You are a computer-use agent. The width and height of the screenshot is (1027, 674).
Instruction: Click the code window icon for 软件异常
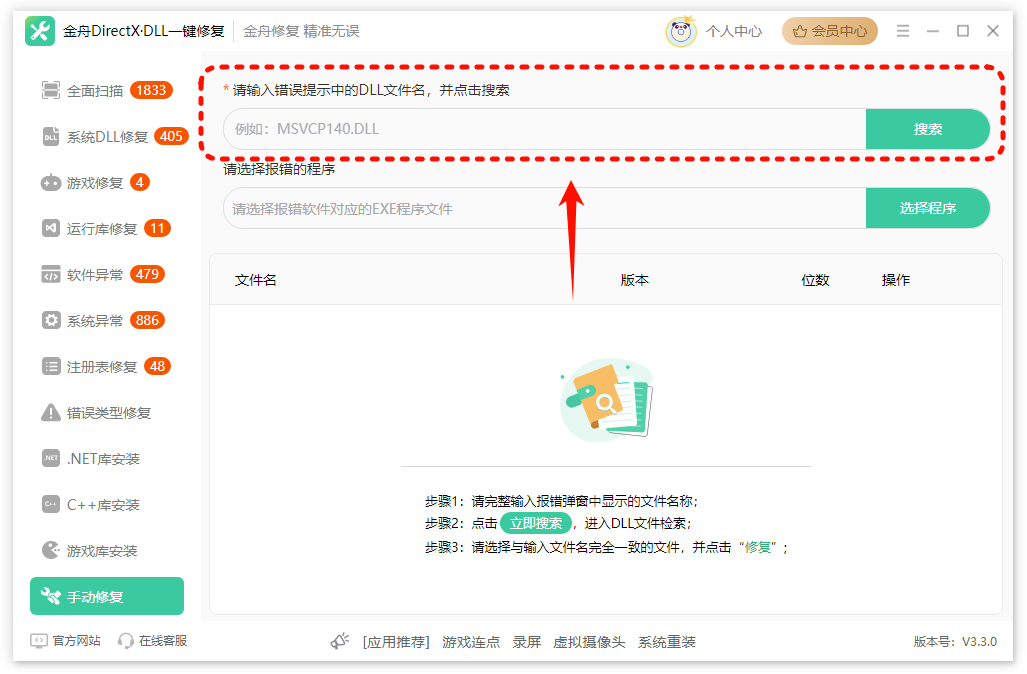click(50, 274)
